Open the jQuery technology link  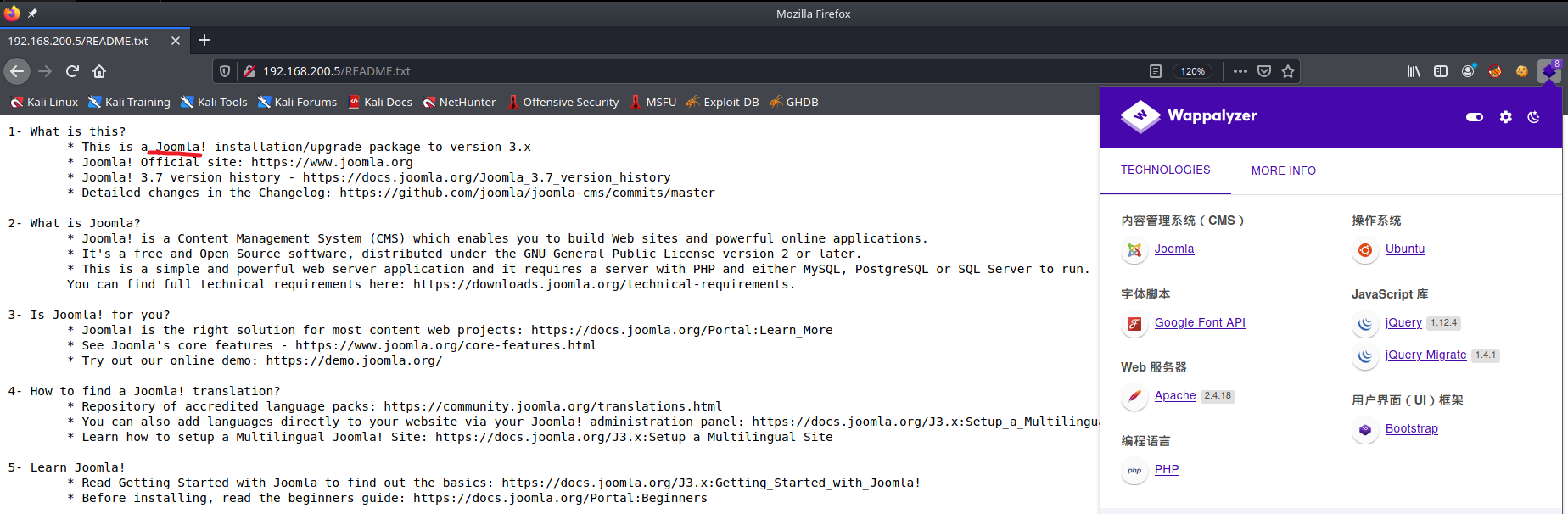1403,323
